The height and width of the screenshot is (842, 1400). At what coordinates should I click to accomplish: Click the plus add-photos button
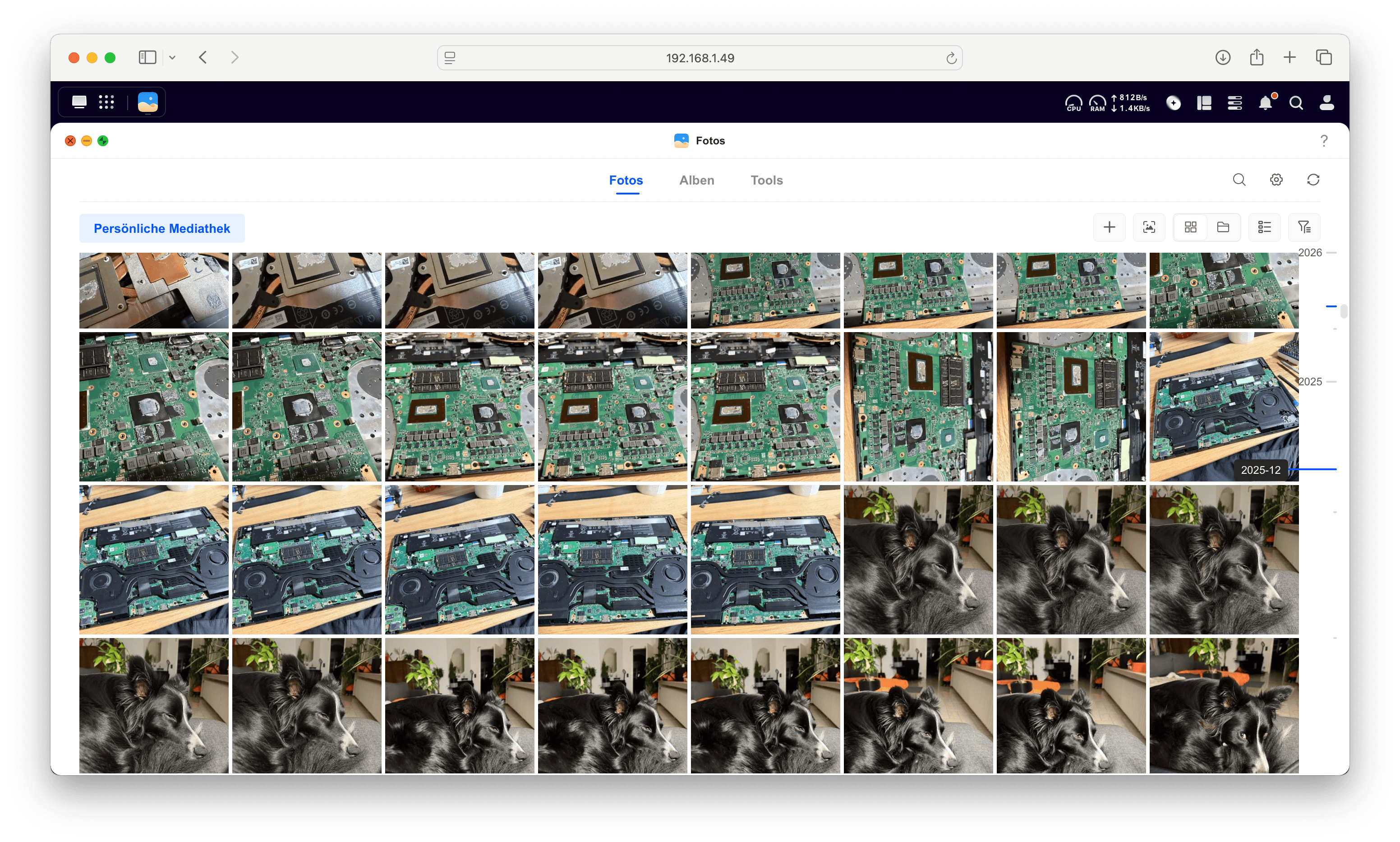[x=1109, y=227]
